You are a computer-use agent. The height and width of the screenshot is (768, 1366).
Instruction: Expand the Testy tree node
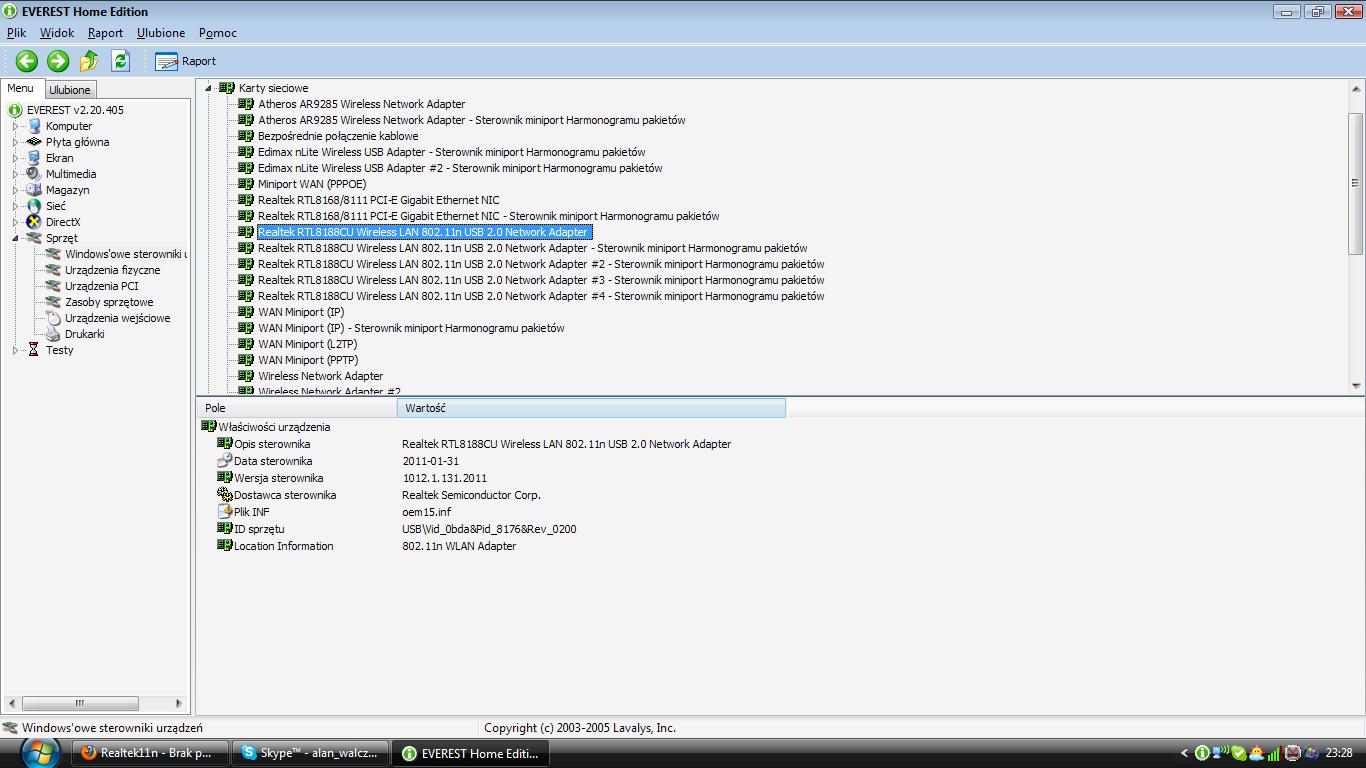pos(15,350)
